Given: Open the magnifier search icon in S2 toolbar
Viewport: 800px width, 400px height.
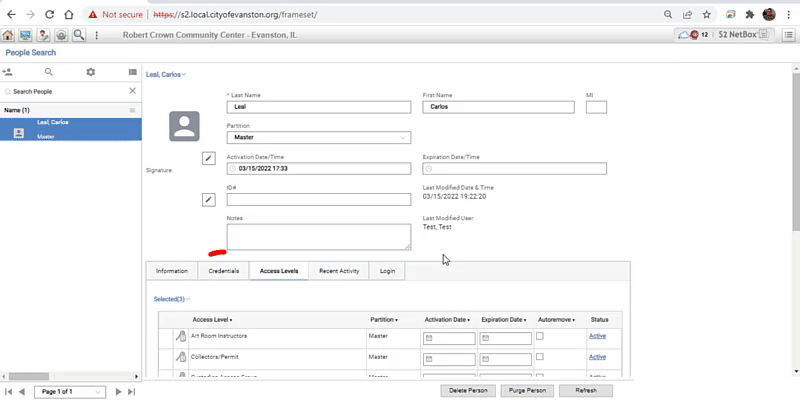Looking at the screenshot, I should coord(79,35).
